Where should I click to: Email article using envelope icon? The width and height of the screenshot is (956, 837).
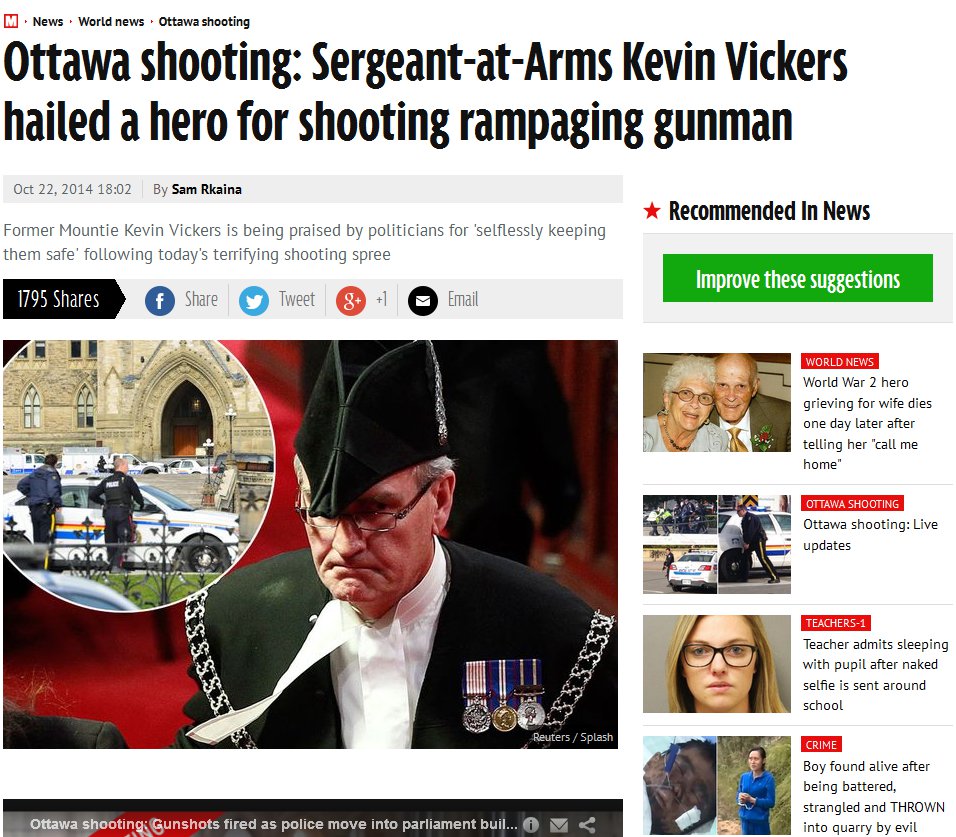click(423, 300)
